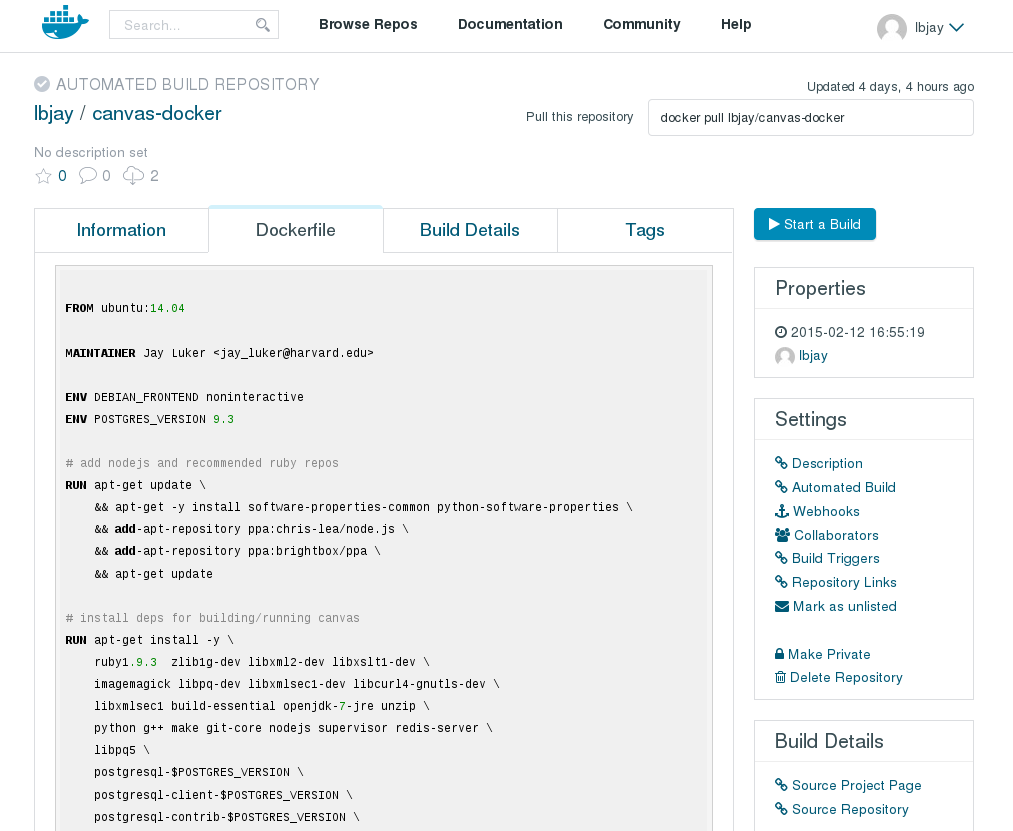Click the lbjay user avatar in header

click(x=892, y=28)
